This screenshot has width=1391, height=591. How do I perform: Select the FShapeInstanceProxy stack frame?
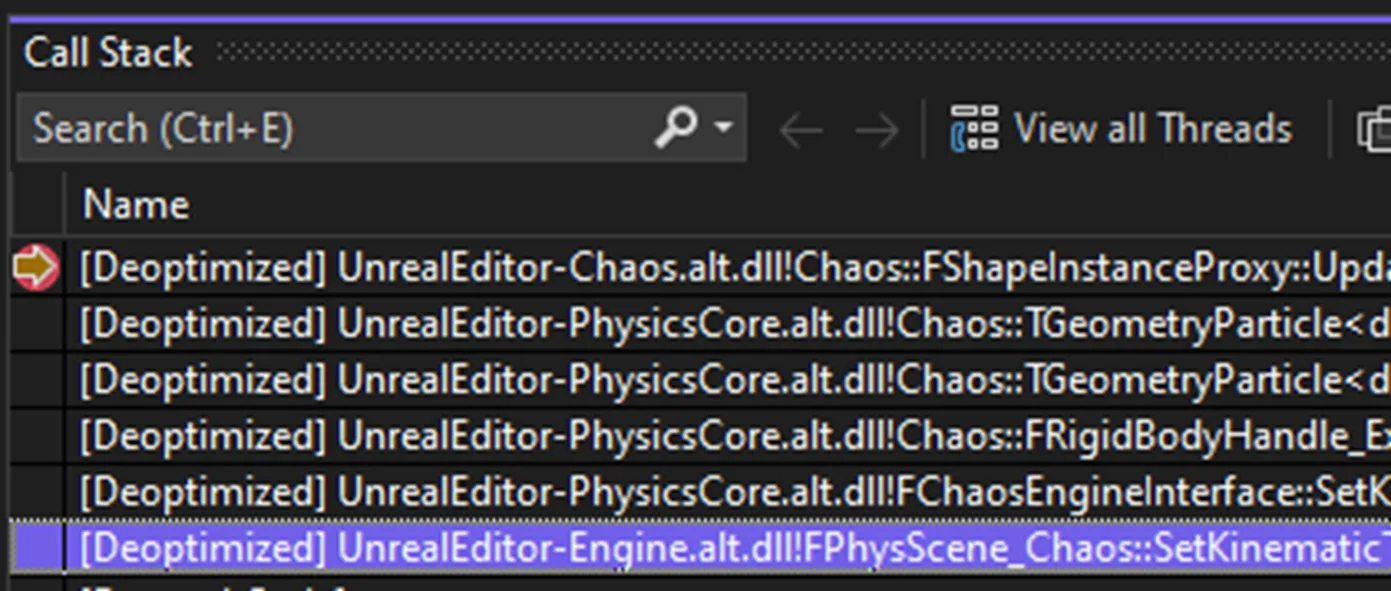(600, 267)
